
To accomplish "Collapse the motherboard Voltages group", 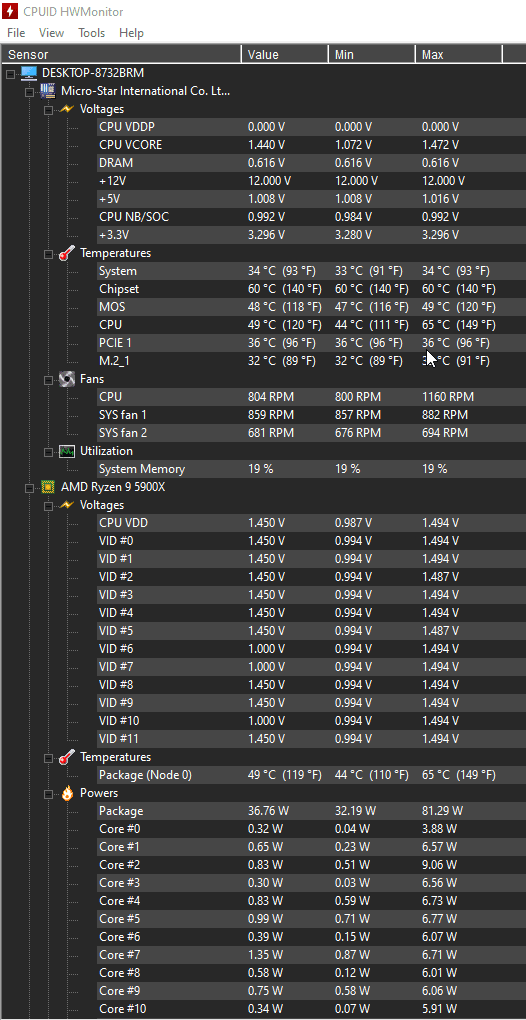I will click(48, 110).
